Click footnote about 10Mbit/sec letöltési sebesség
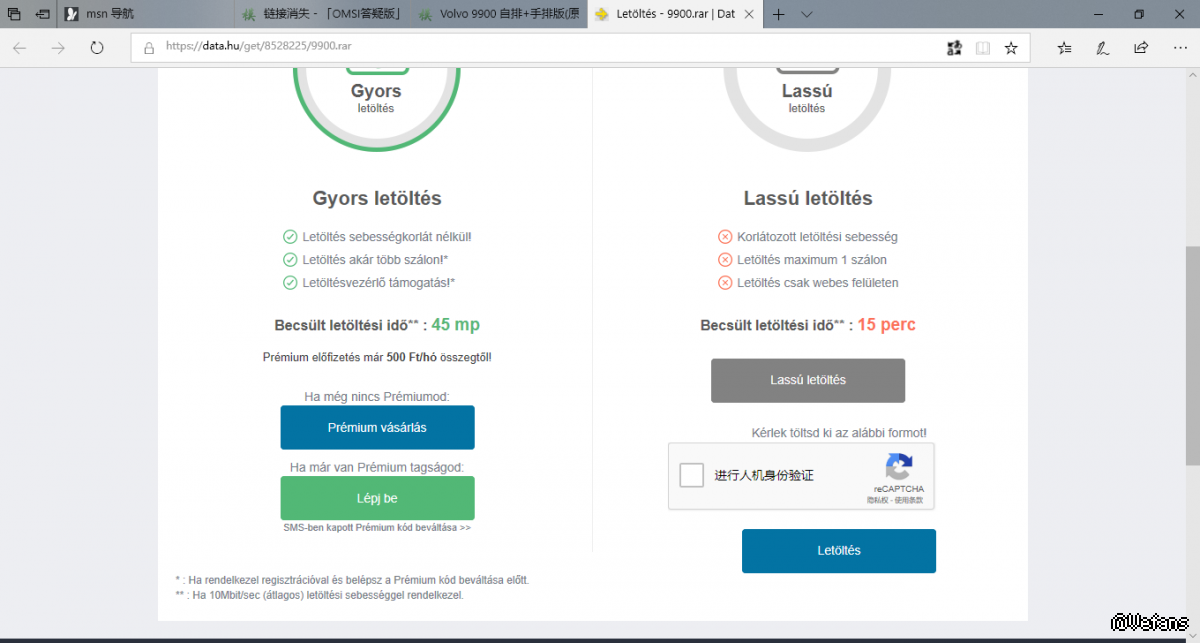This screenshot has height=643, width=1200. [x=319, y=595]
